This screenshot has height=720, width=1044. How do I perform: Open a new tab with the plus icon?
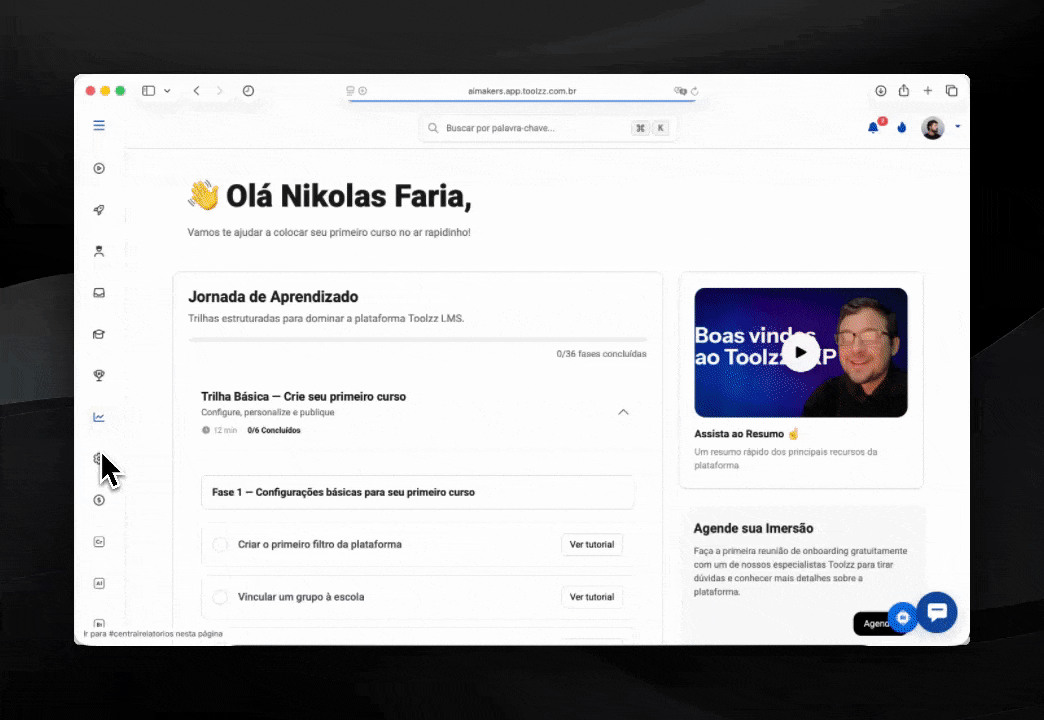(927, 91)
